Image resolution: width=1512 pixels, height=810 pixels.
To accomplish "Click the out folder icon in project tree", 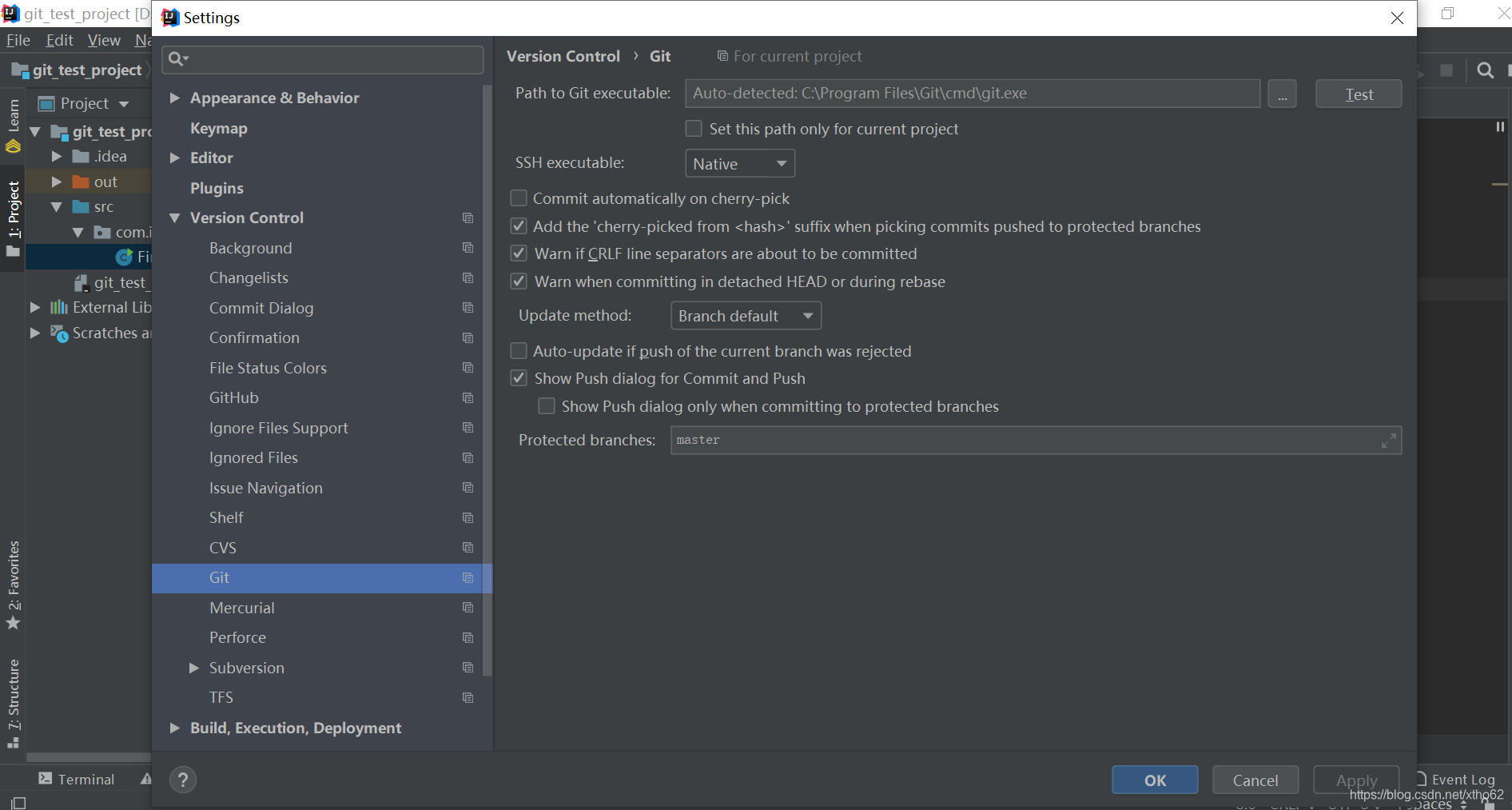I will (x=81, y=182).
